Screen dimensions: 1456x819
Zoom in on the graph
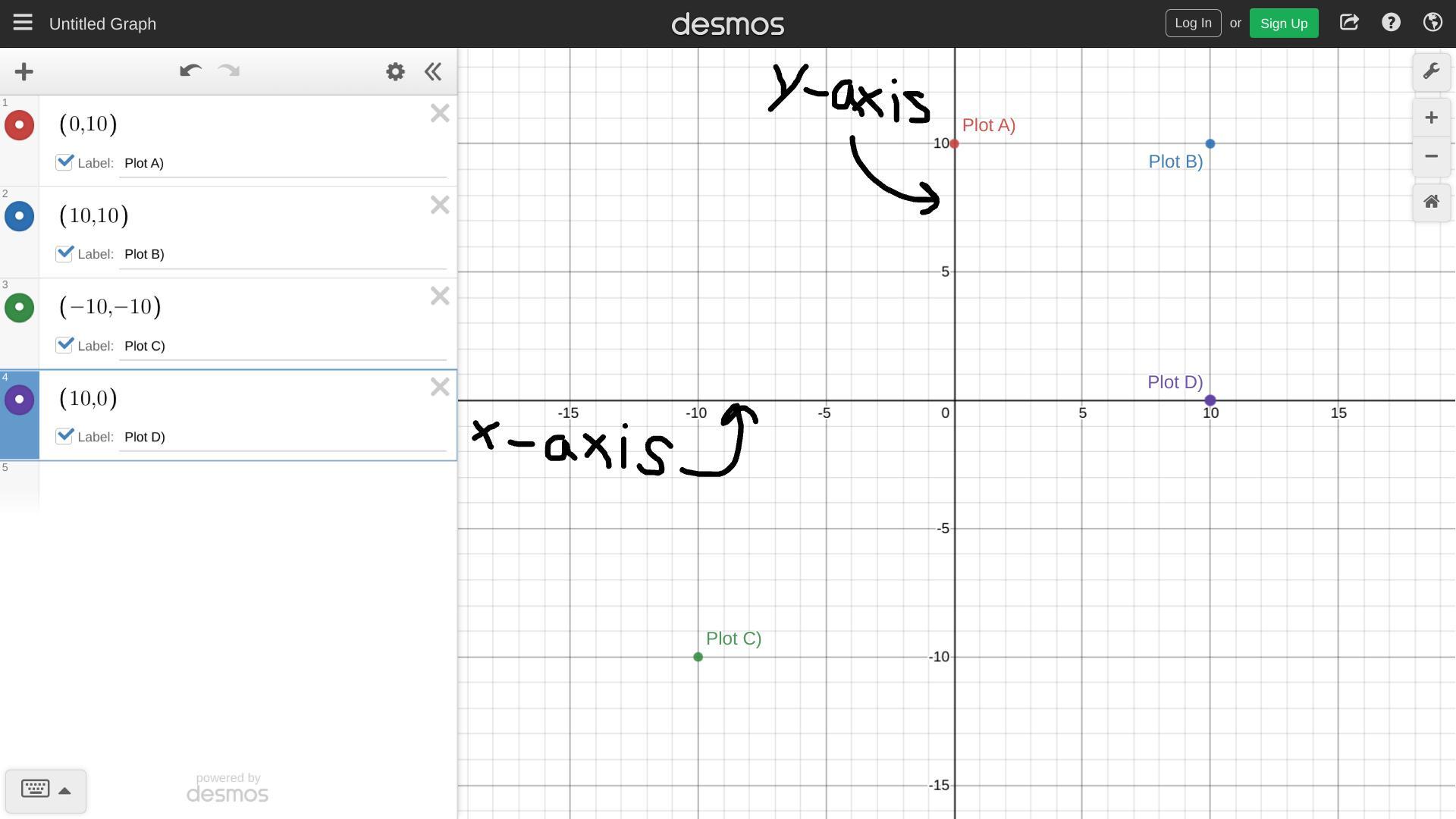click(1431, 118)
